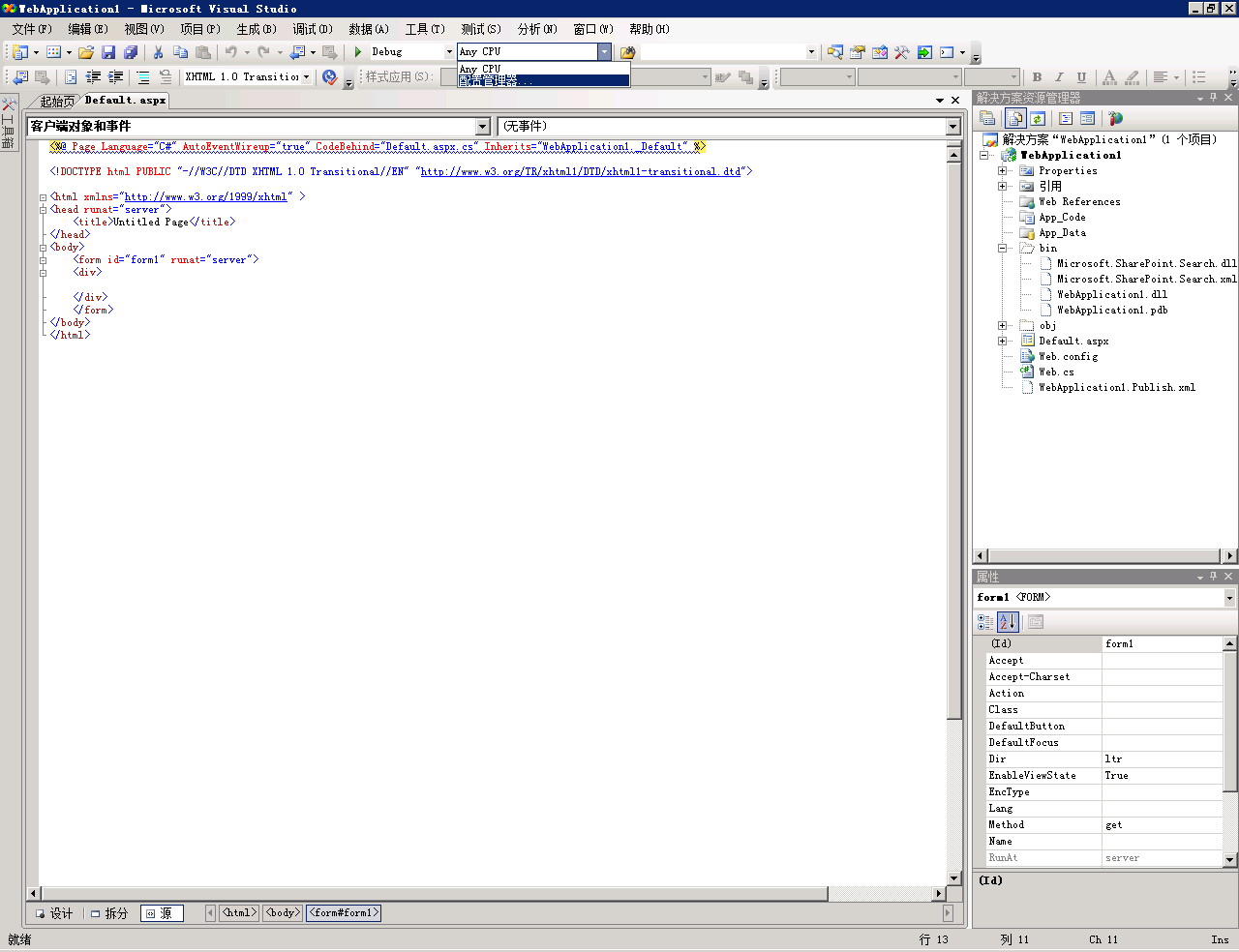
Task: Switch the editor to 设计 view
Action: (x=54, y=913)
